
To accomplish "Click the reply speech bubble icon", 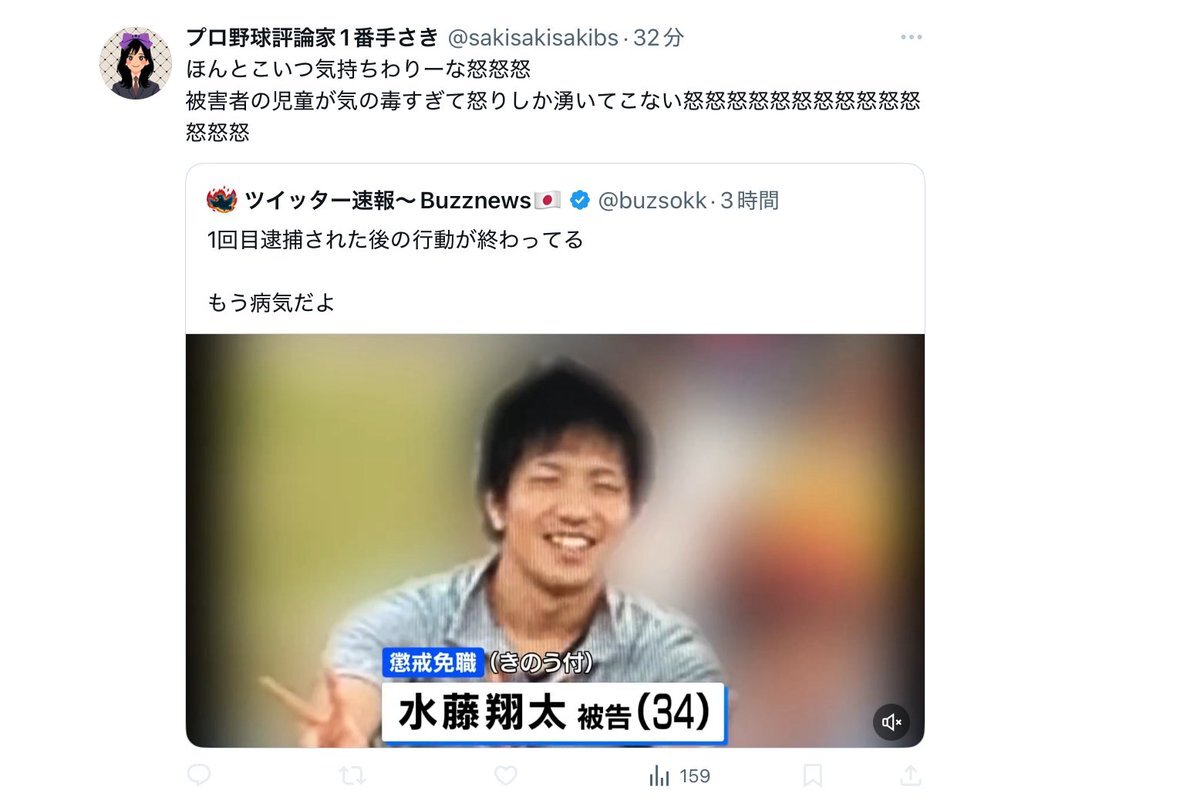I will tap(199, 776).
